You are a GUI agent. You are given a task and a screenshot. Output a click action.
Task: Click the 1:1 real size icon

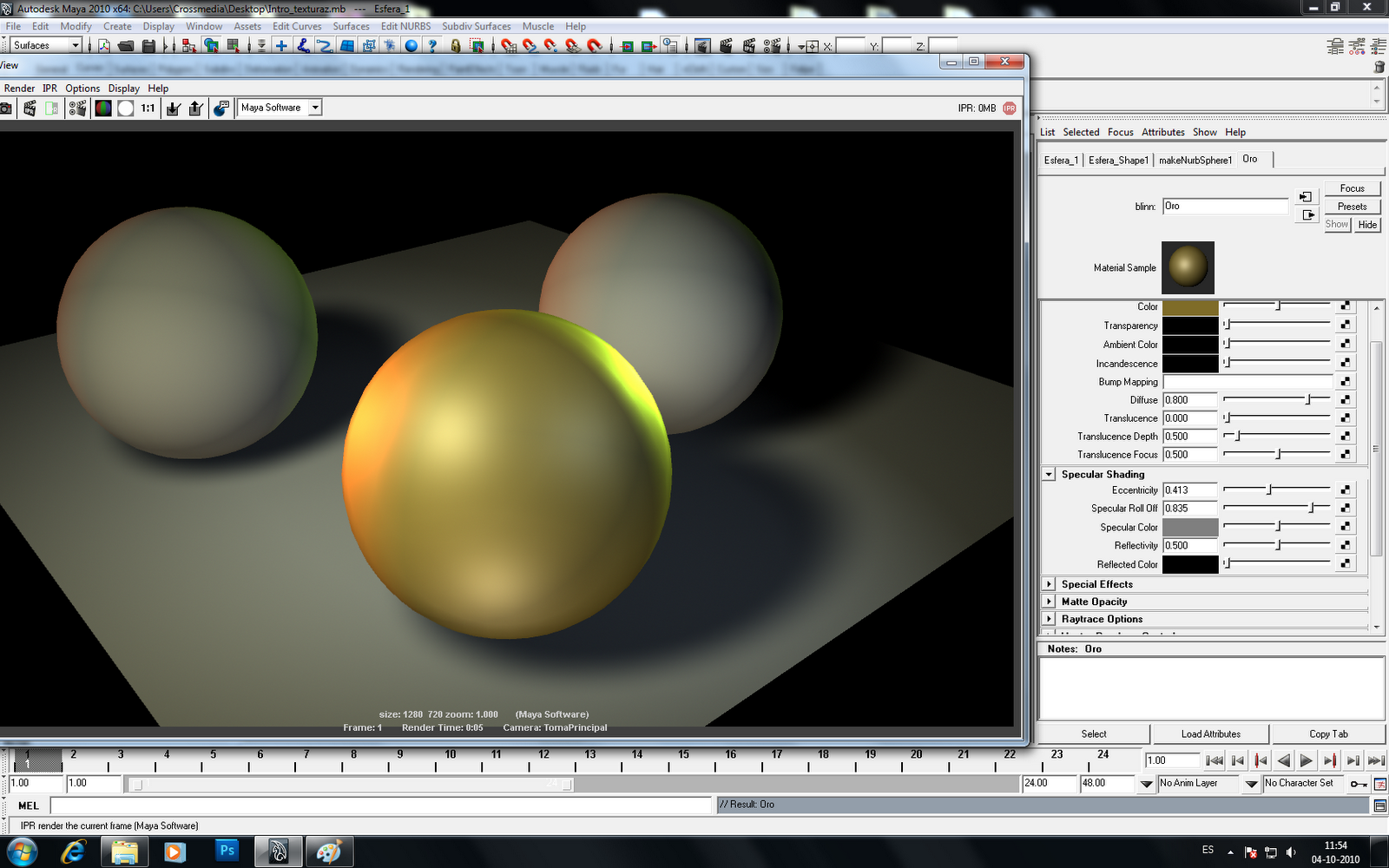146,107
